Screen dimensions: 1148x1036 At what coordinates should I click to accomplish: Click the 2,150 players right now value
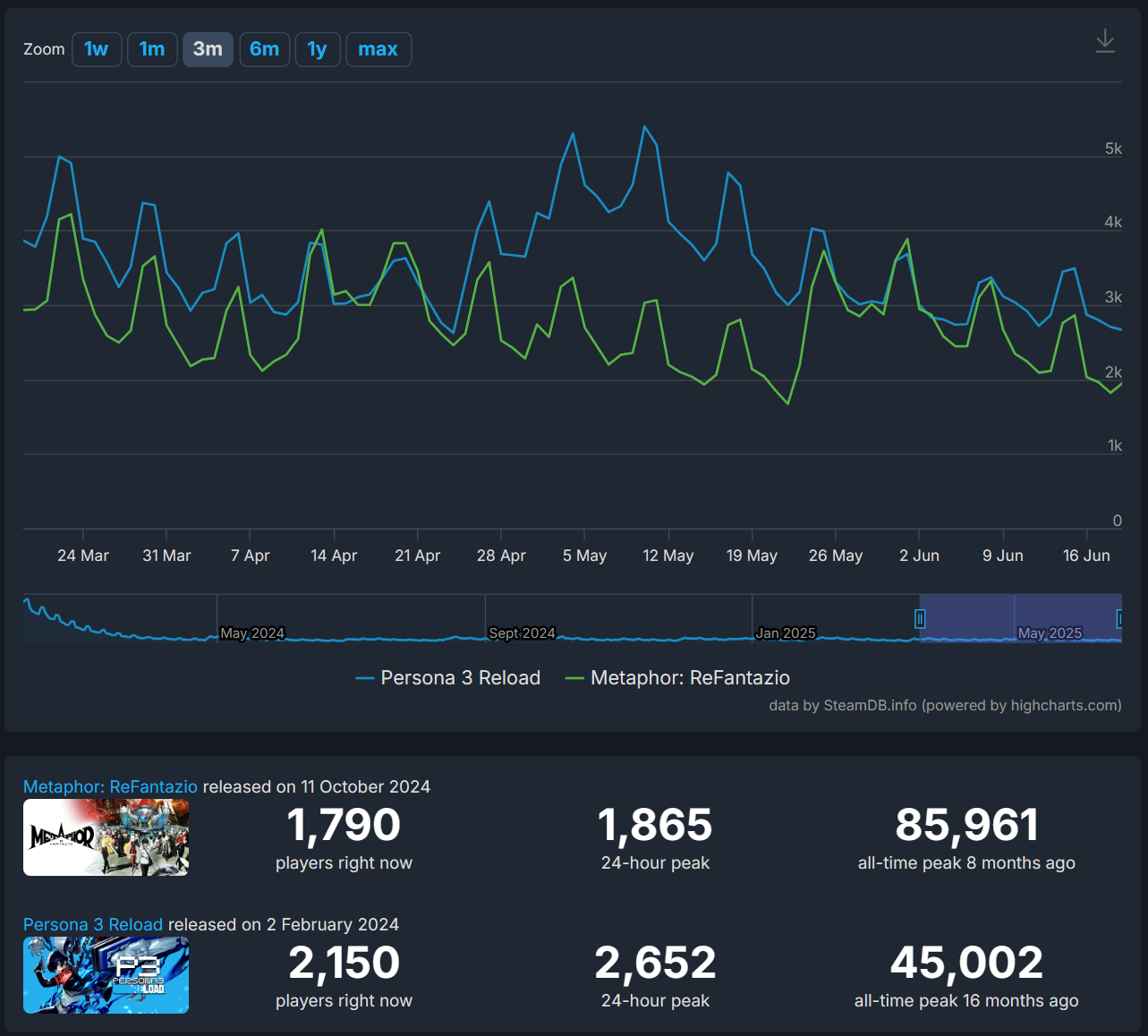344,963
